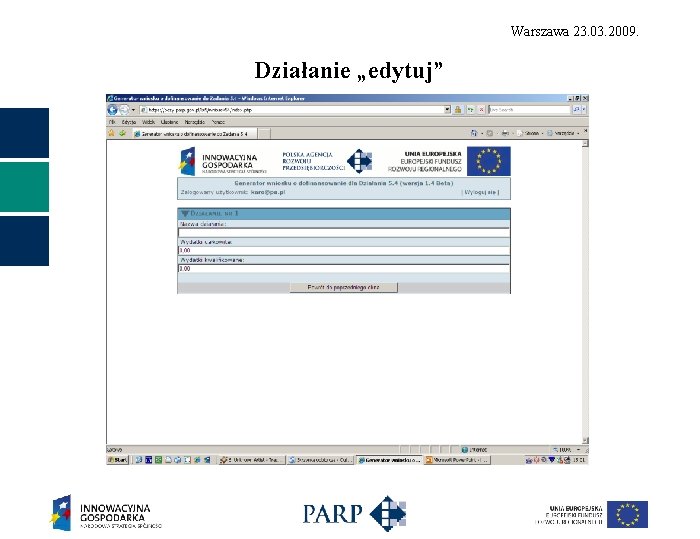The height and width of the screenshot is (539, 700).
Task: Open the search provider dropdown arrow
Action: (x=584, y=110)
